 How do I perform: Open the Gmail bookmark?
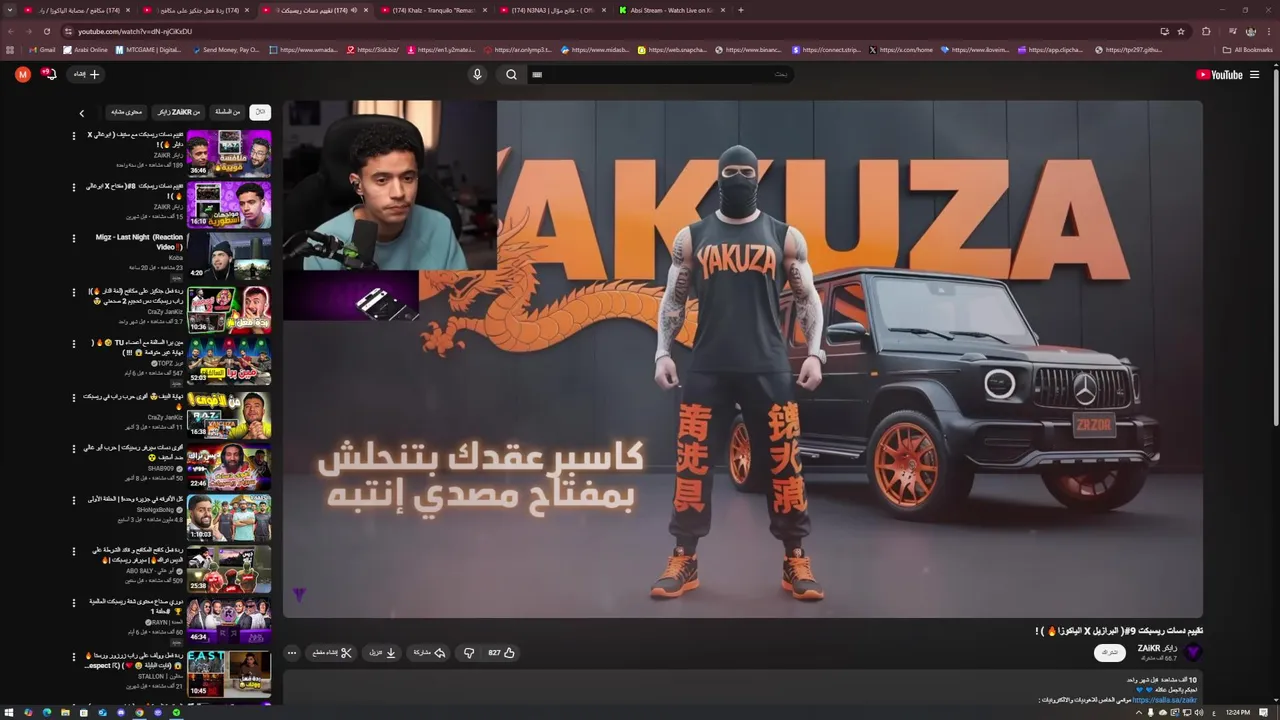tap(42, 49)
